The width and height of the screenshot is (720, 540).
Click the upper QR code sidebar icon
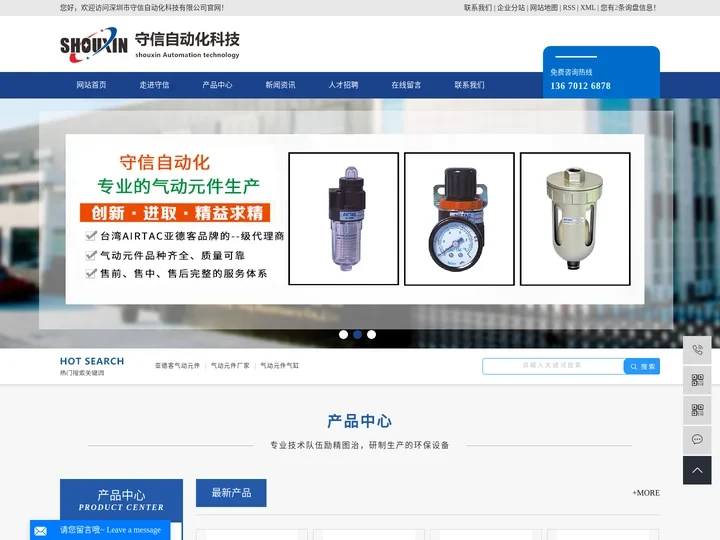pos(697,380)
